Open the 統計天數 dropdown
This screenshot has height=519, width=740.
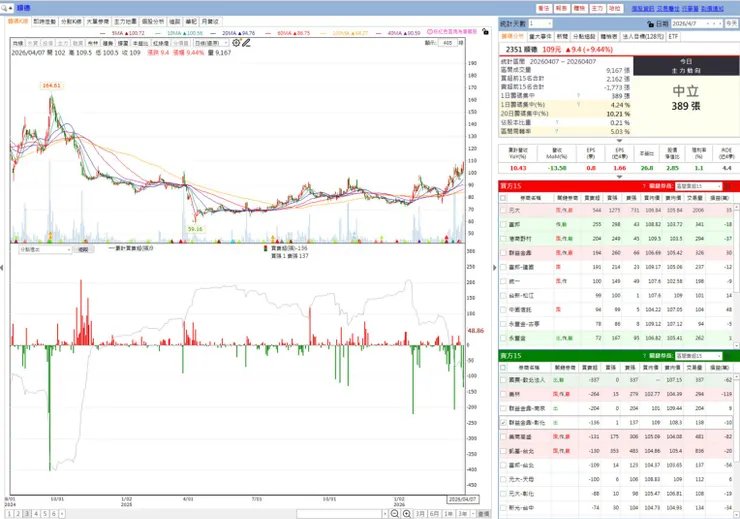click(x=540, y=24)
